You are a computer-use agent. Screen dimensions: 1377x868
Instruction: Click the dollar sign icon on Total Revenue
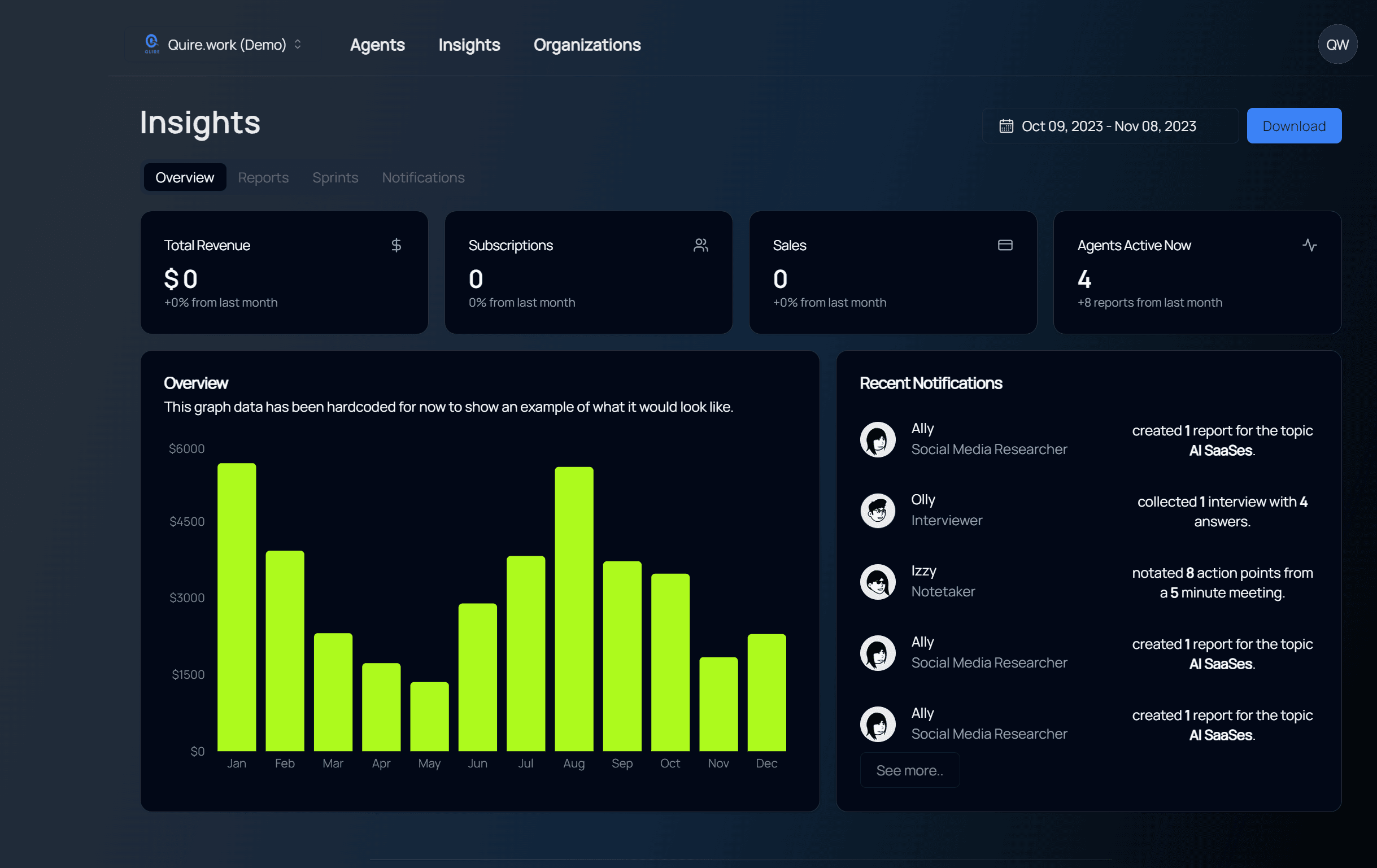click(396, 245)
